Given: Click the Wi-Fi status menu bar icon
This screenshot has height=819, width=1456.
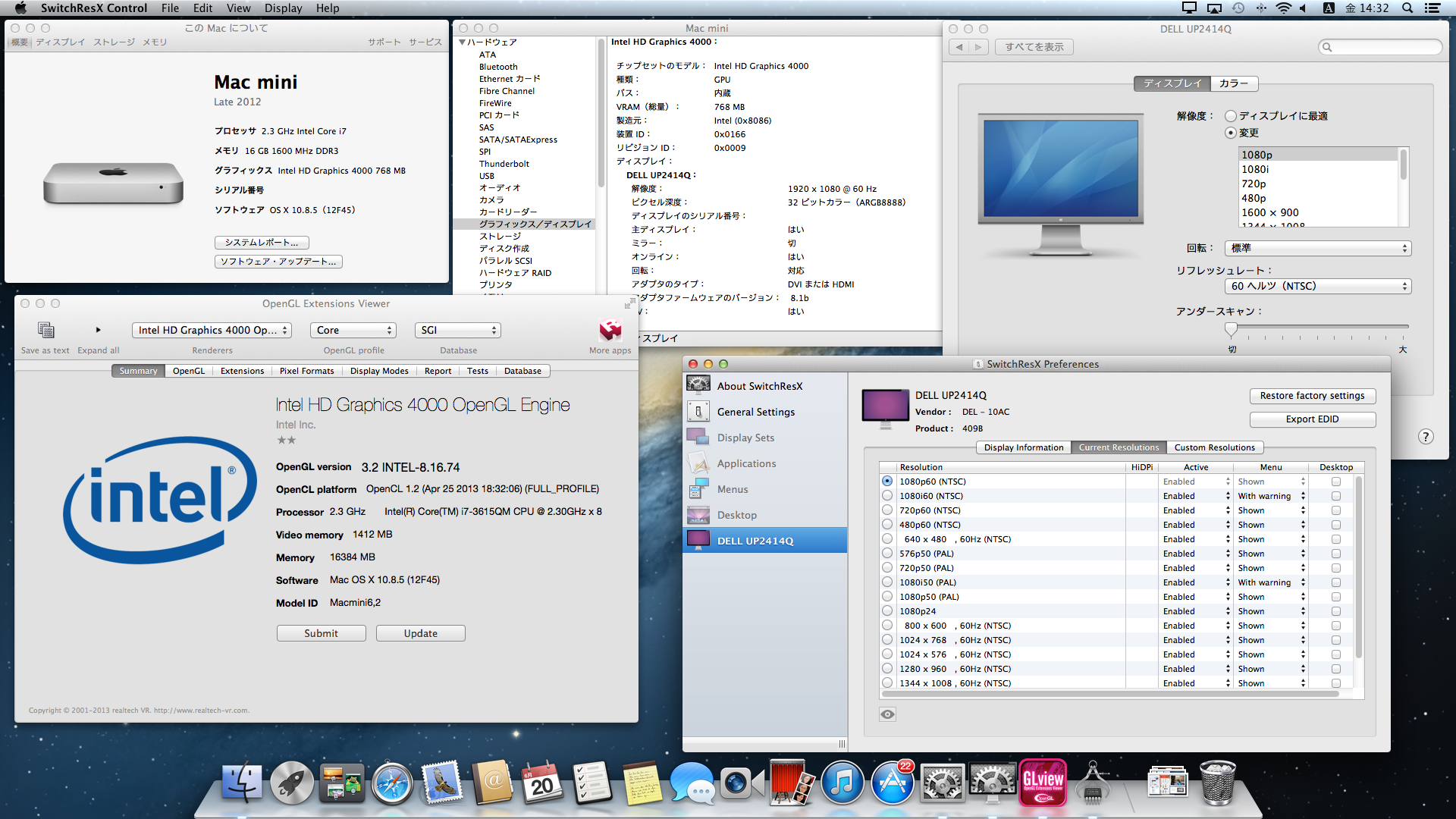Looking at the screenshot, I should [x=1283, y=8].
